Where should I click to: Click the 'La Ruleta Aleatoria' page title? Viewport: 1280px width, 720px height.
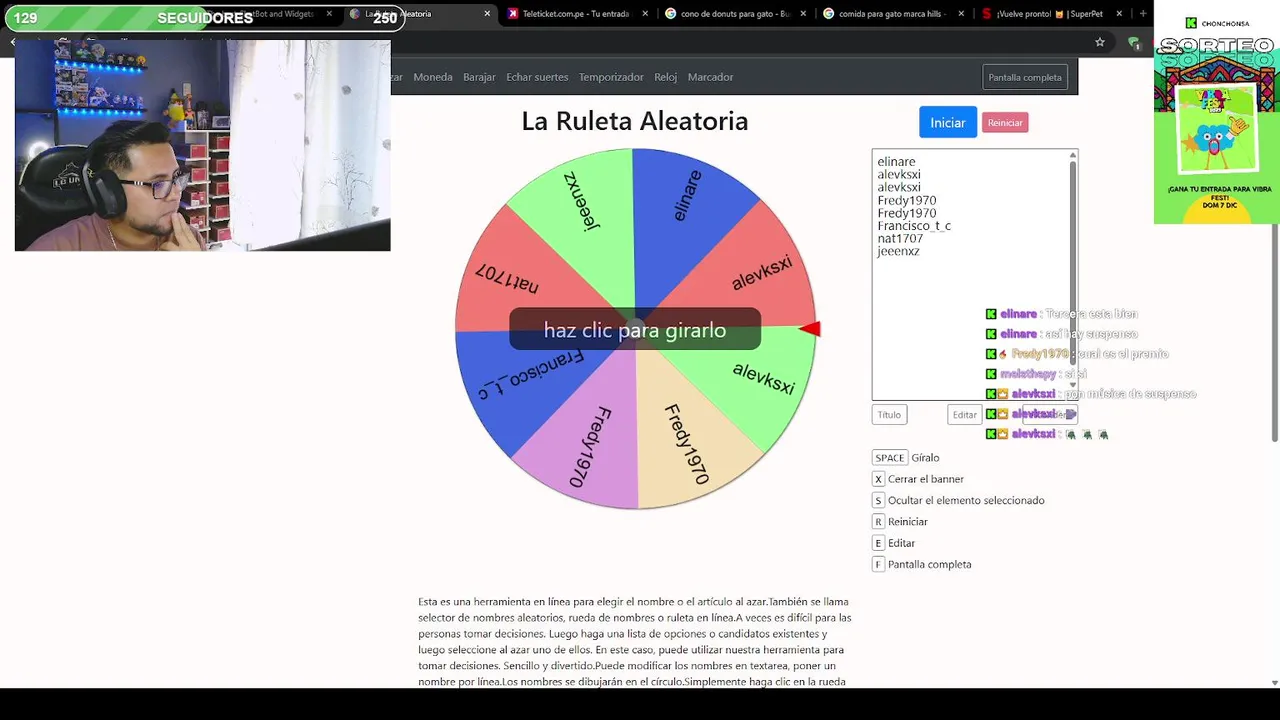635,121
